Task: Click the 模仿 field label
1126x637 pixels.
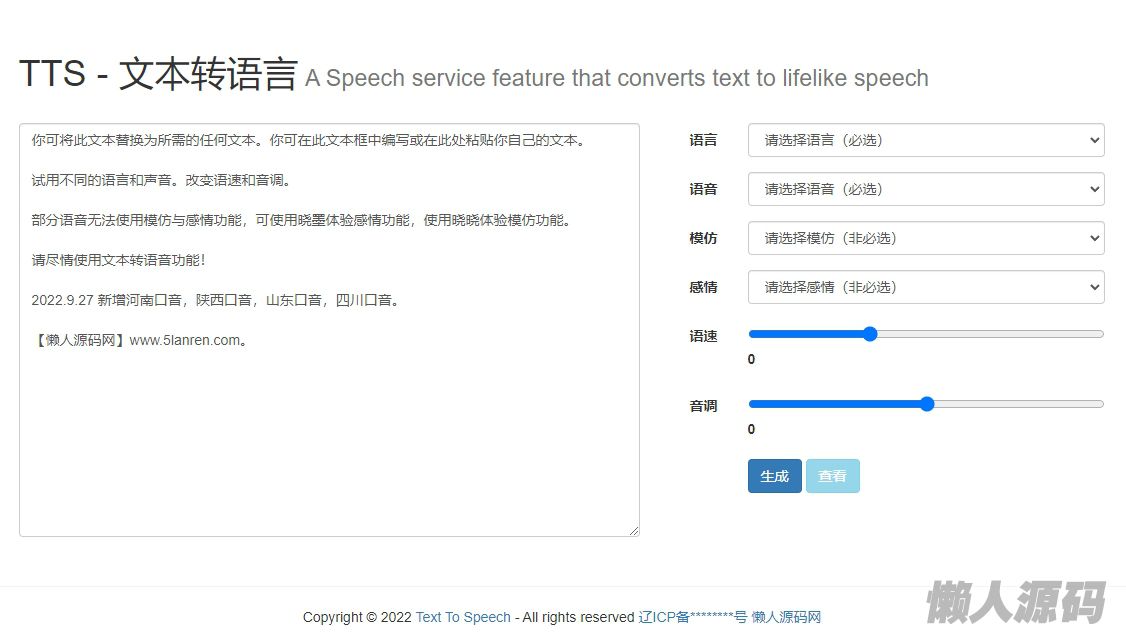Action: coord(703,238)
